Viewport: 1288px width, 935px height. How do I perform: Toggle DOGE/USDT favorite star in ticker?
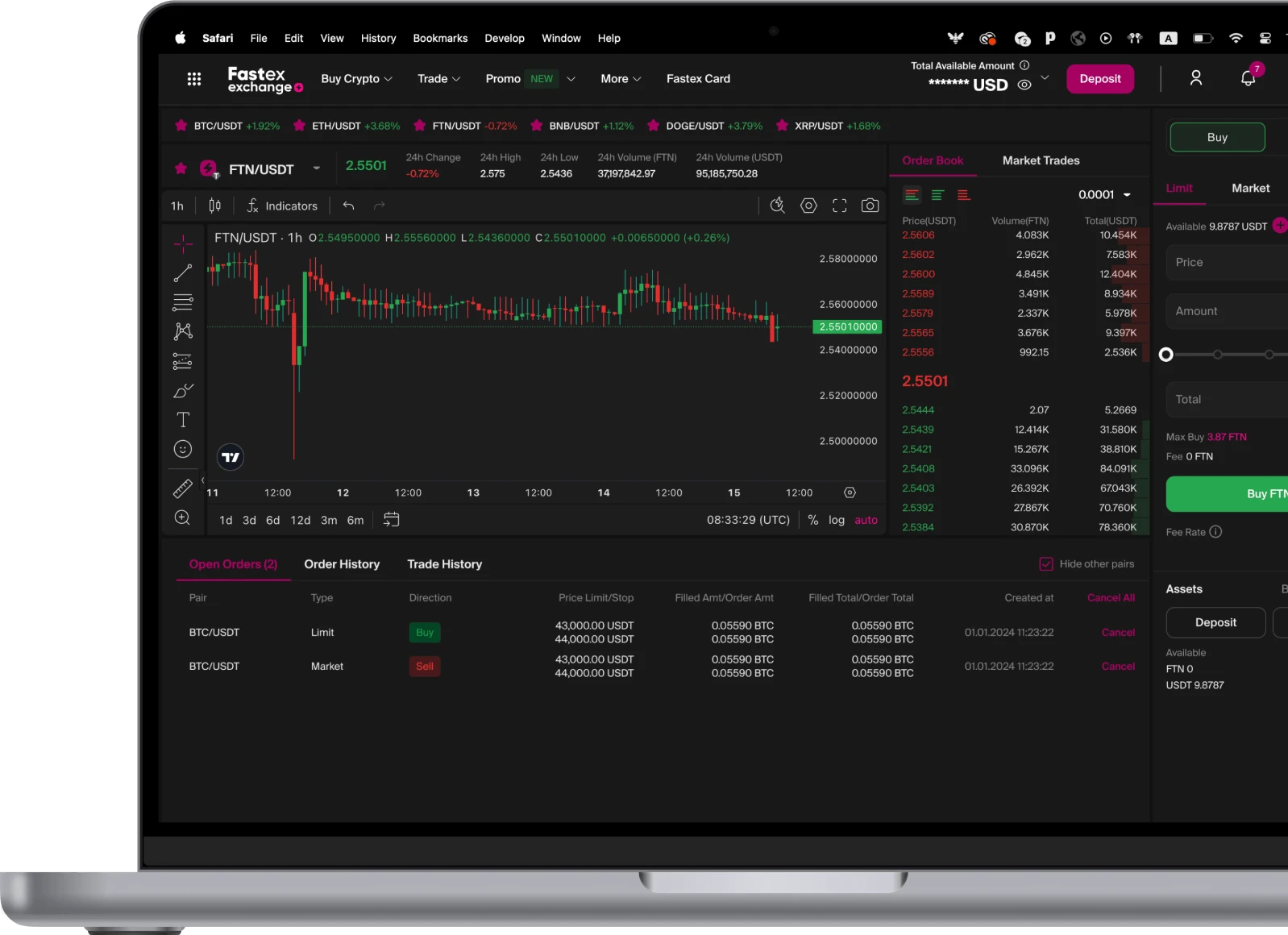pos(653,126)
